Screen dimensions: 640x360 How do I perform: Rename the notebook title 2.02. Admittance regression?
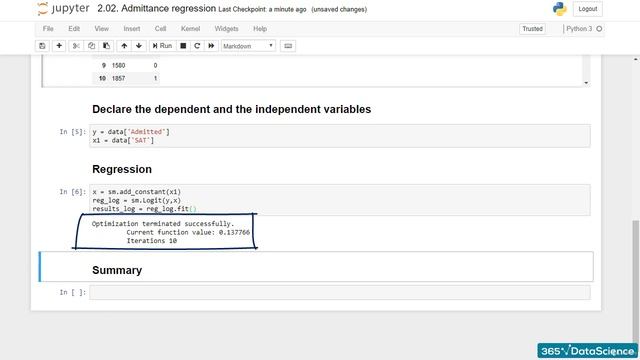point(156,9)
